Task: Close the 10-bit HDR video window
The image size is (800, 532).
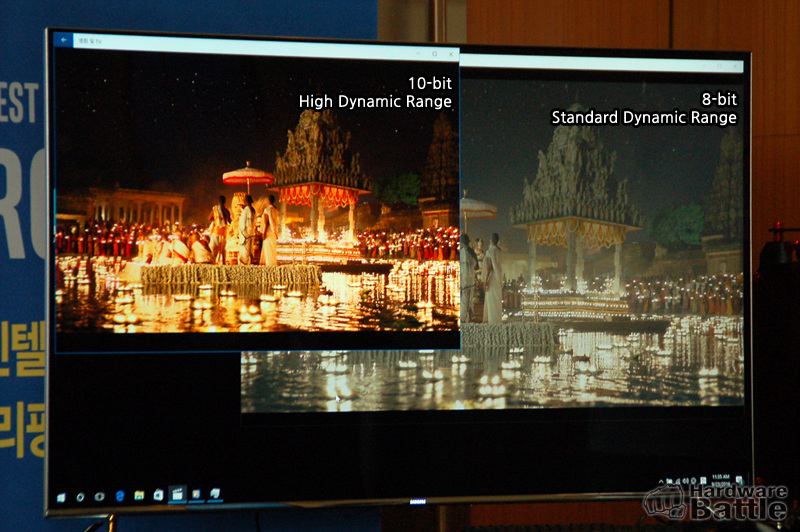Action: pyautogui.click(x=451, y=54)
